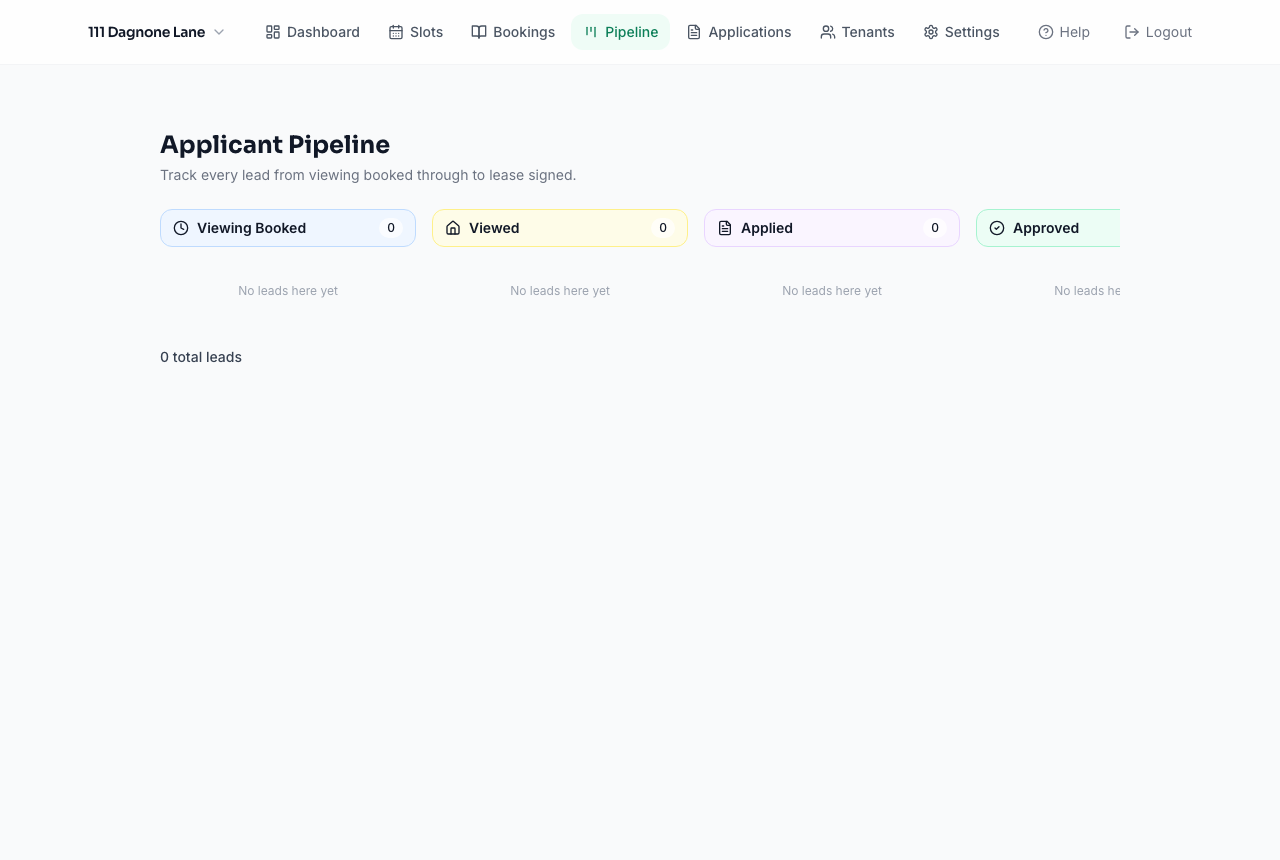Select the Viewing Booked column header
The image size is (1280, 860).
(288, 228)
